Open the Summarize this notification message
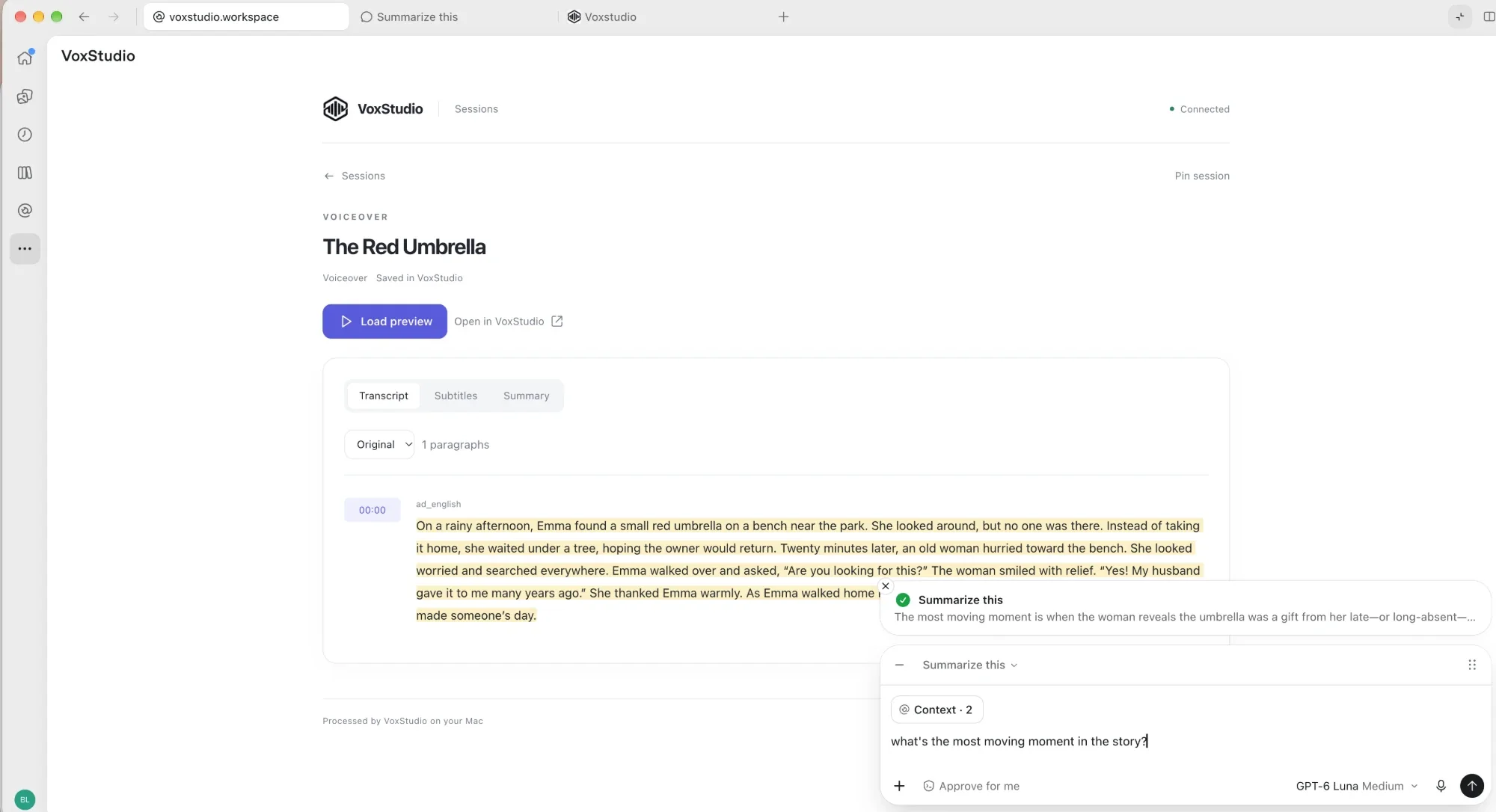The image size is (1496, 812). pos(1185,609)
